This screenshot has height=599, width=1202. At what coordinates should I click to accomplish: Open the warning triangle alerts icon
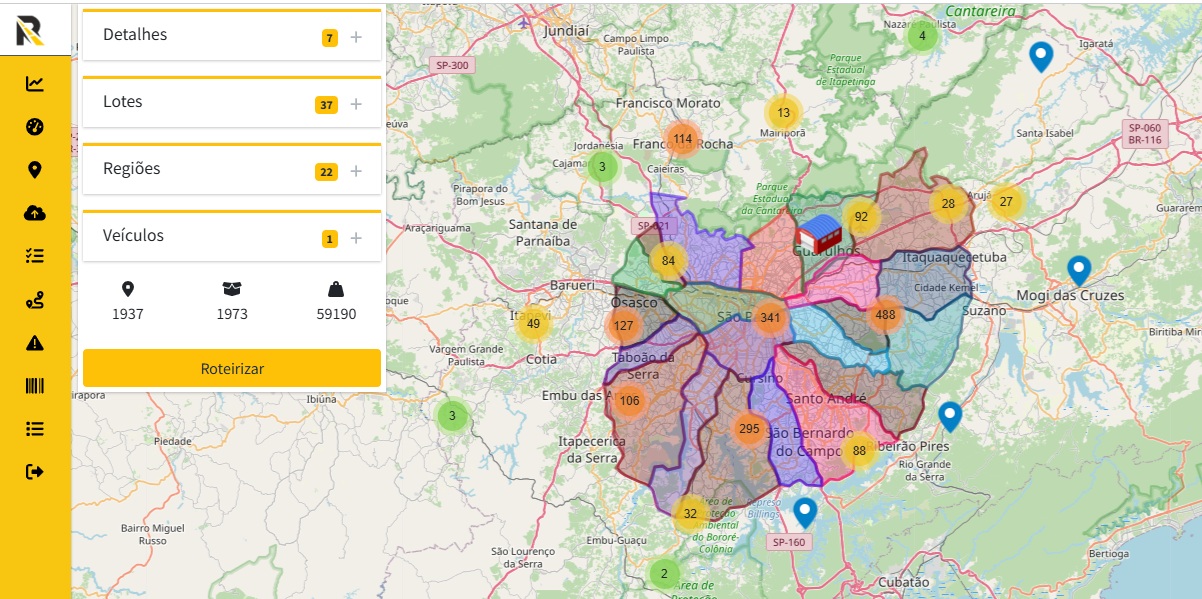coord(35,343)
